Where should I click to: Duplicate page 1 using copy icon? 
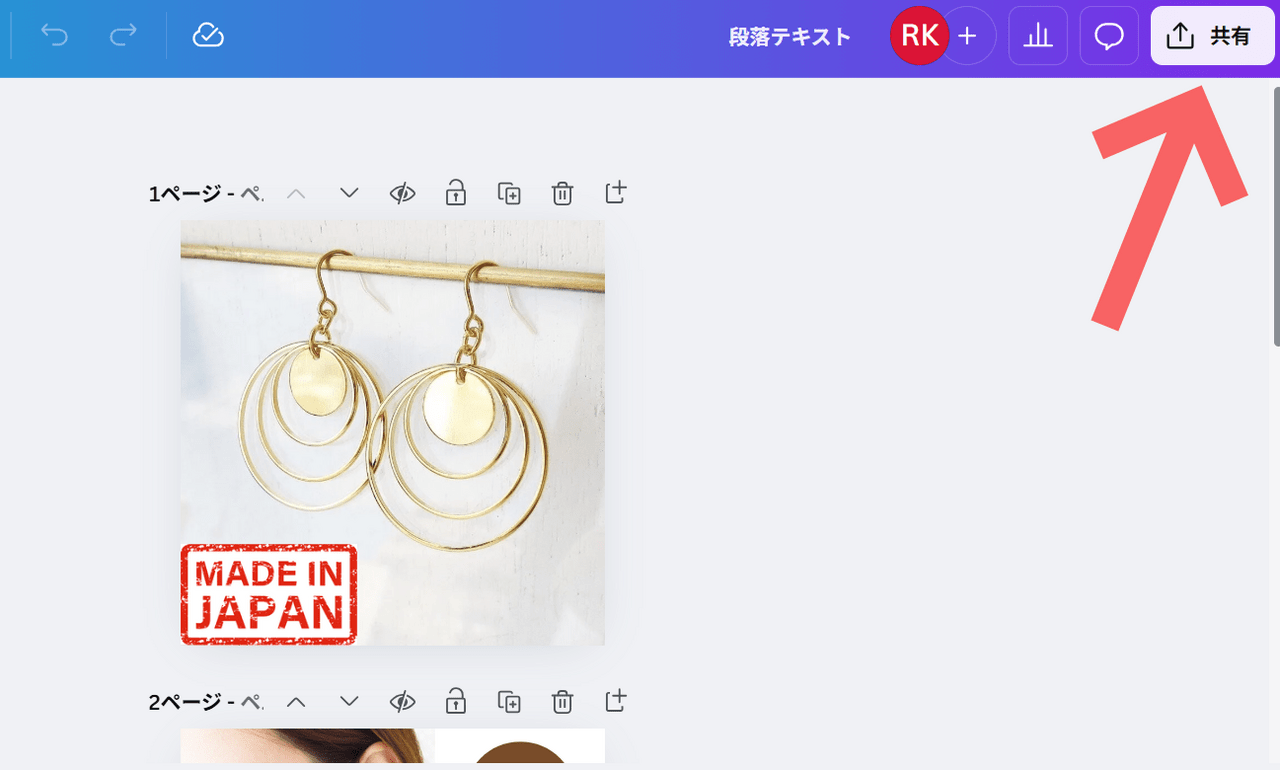coord(509,193)
